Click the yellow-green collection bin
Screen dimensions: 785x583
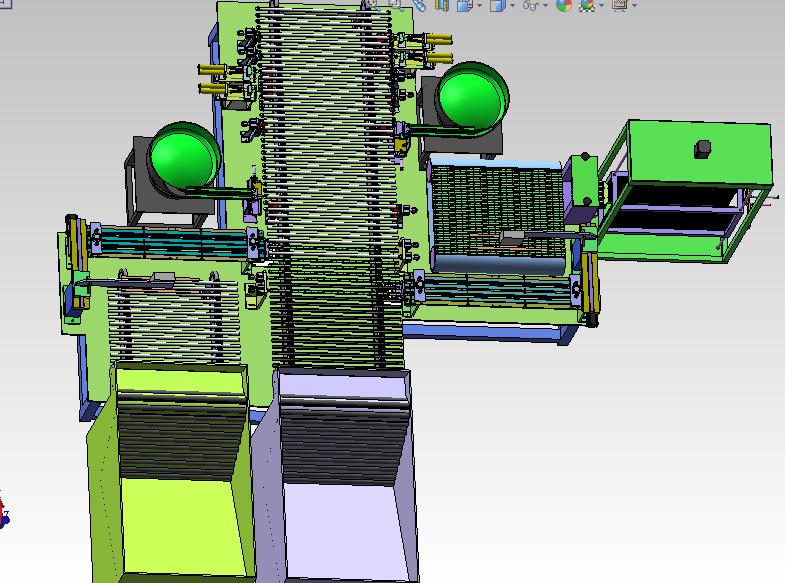tap(173, 500)
